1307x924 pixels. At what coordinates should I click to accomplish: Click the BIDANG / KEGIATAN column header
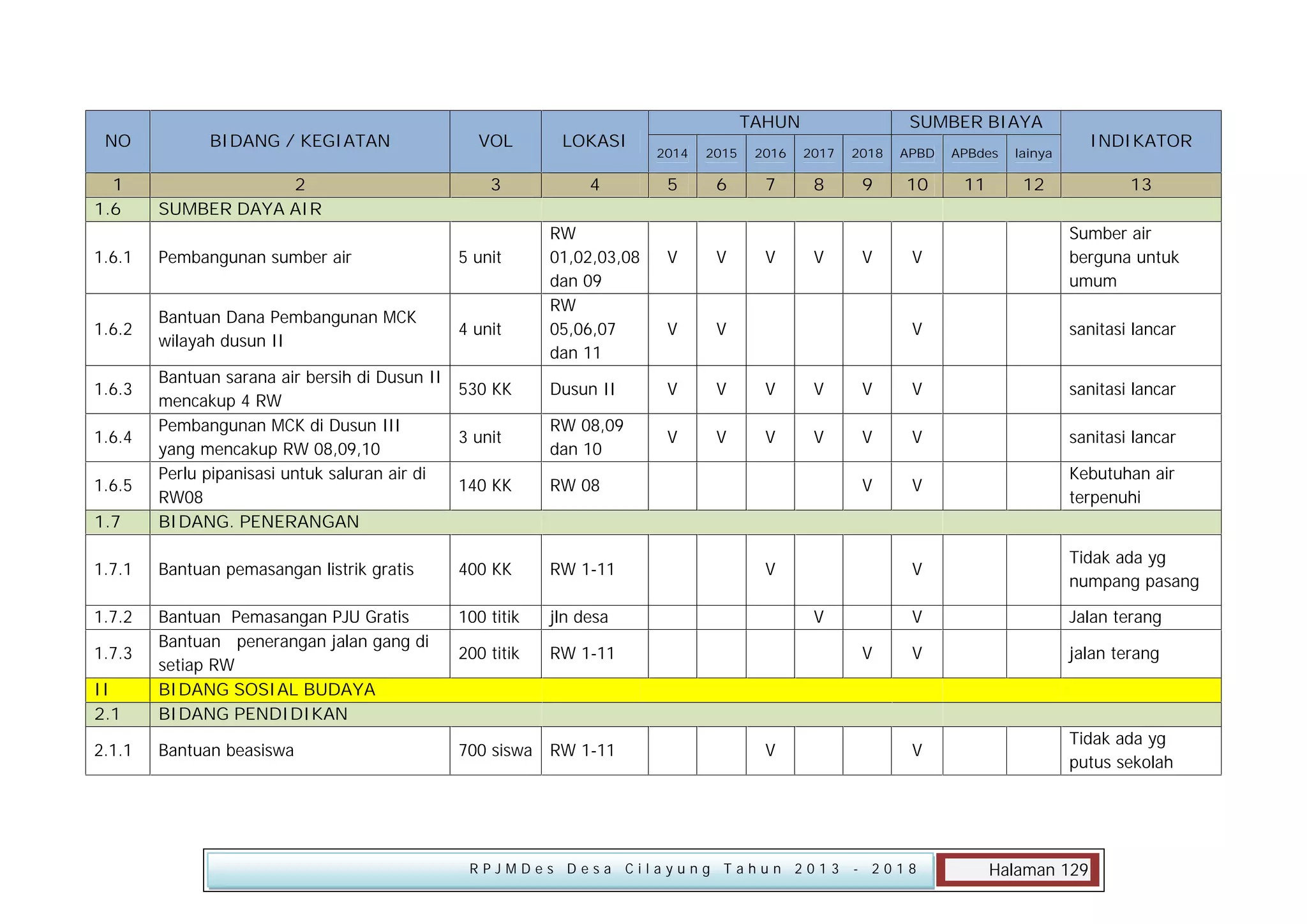pyautogui.click(x=299, y=141)
